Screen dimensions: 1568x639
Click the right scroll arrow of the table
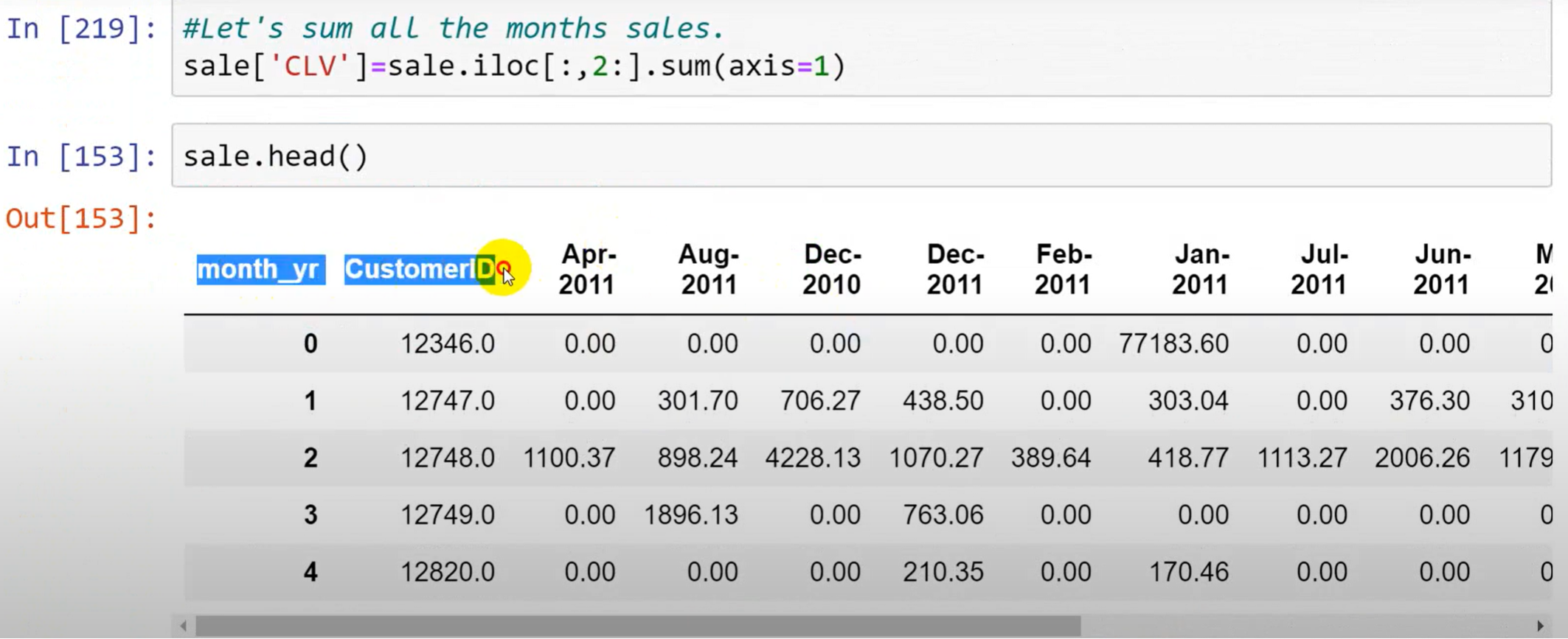1540,626
